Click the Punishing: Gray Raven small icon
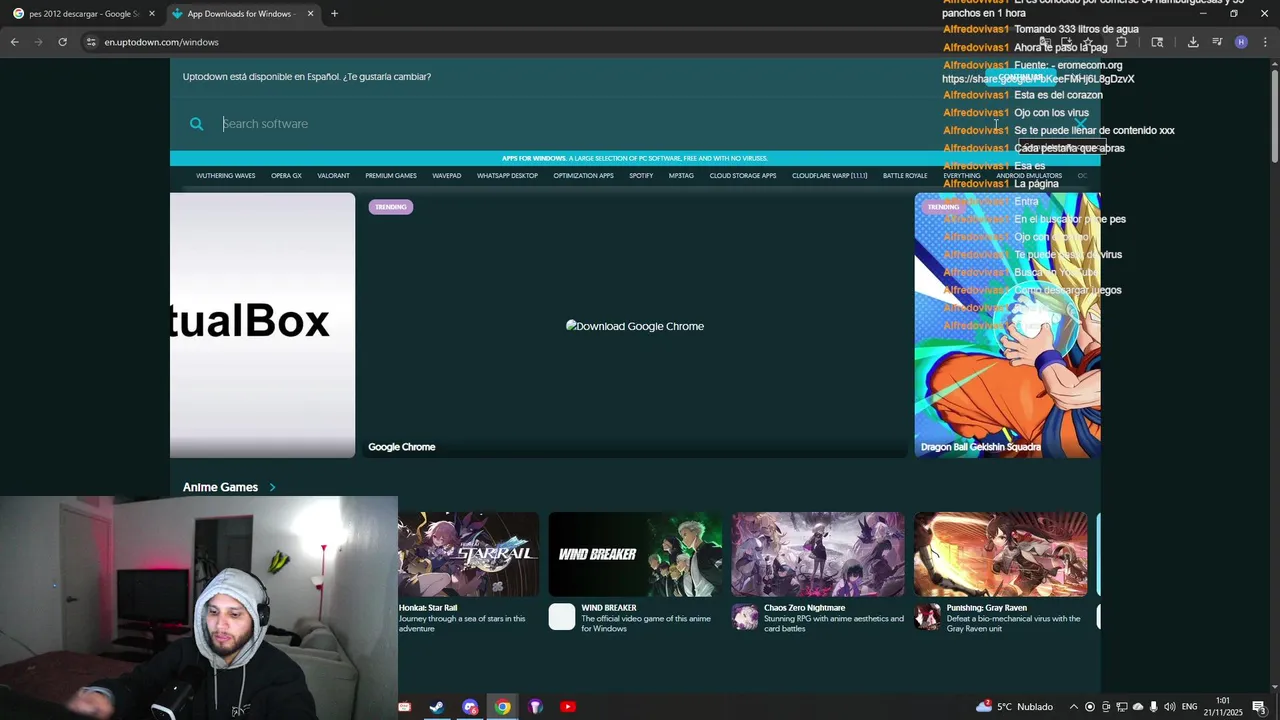Image resolution: width=1280 pixels, height=720 pixels. coord(928,617)
